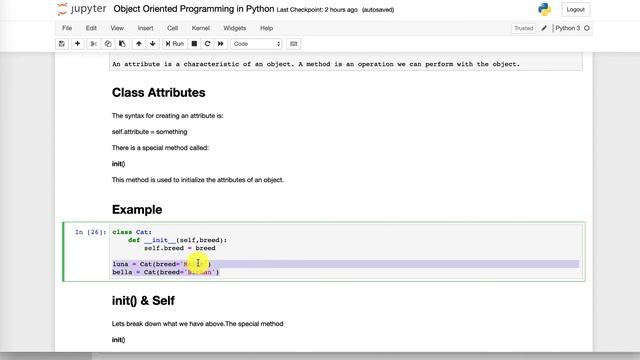Click the Run button in toolbar

[175, 44]
